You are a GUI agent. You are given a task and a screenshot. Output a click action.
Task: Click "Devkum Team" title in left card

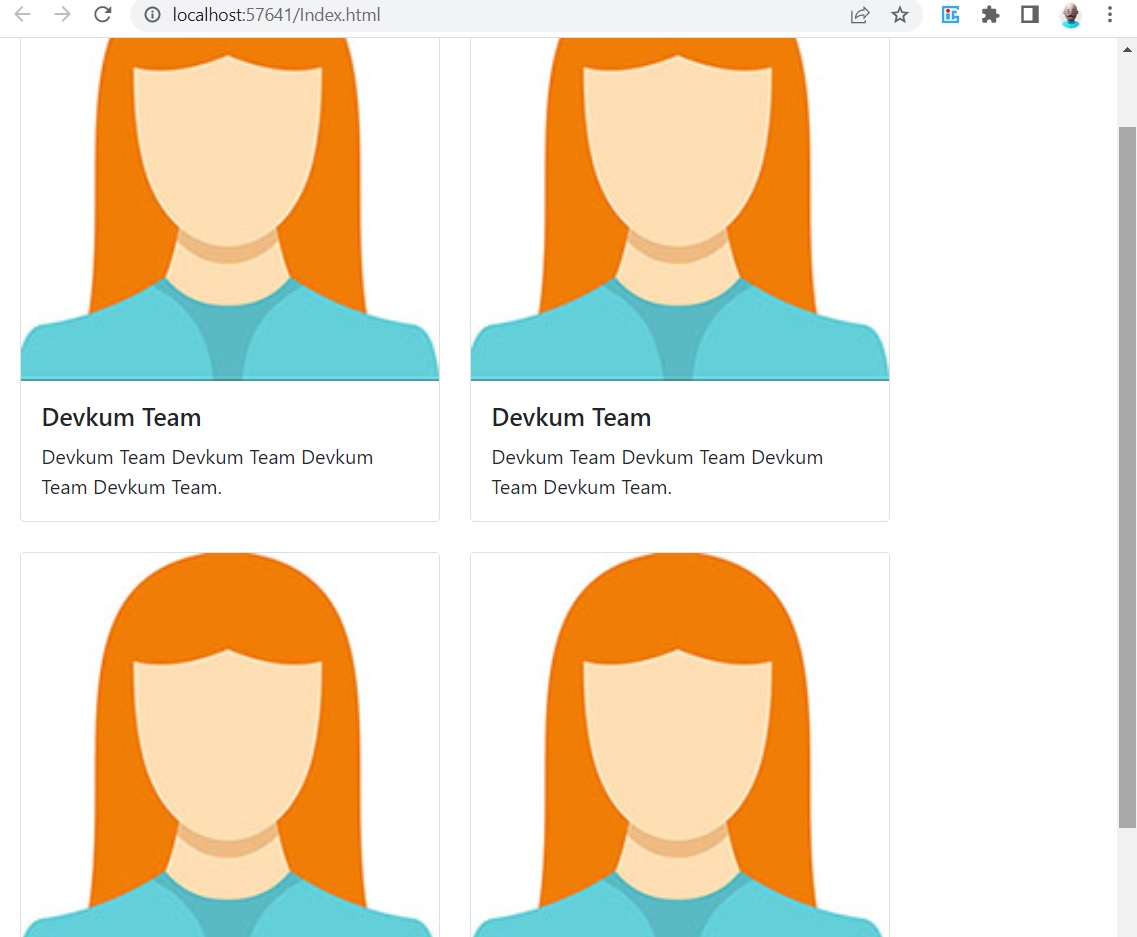121,418
